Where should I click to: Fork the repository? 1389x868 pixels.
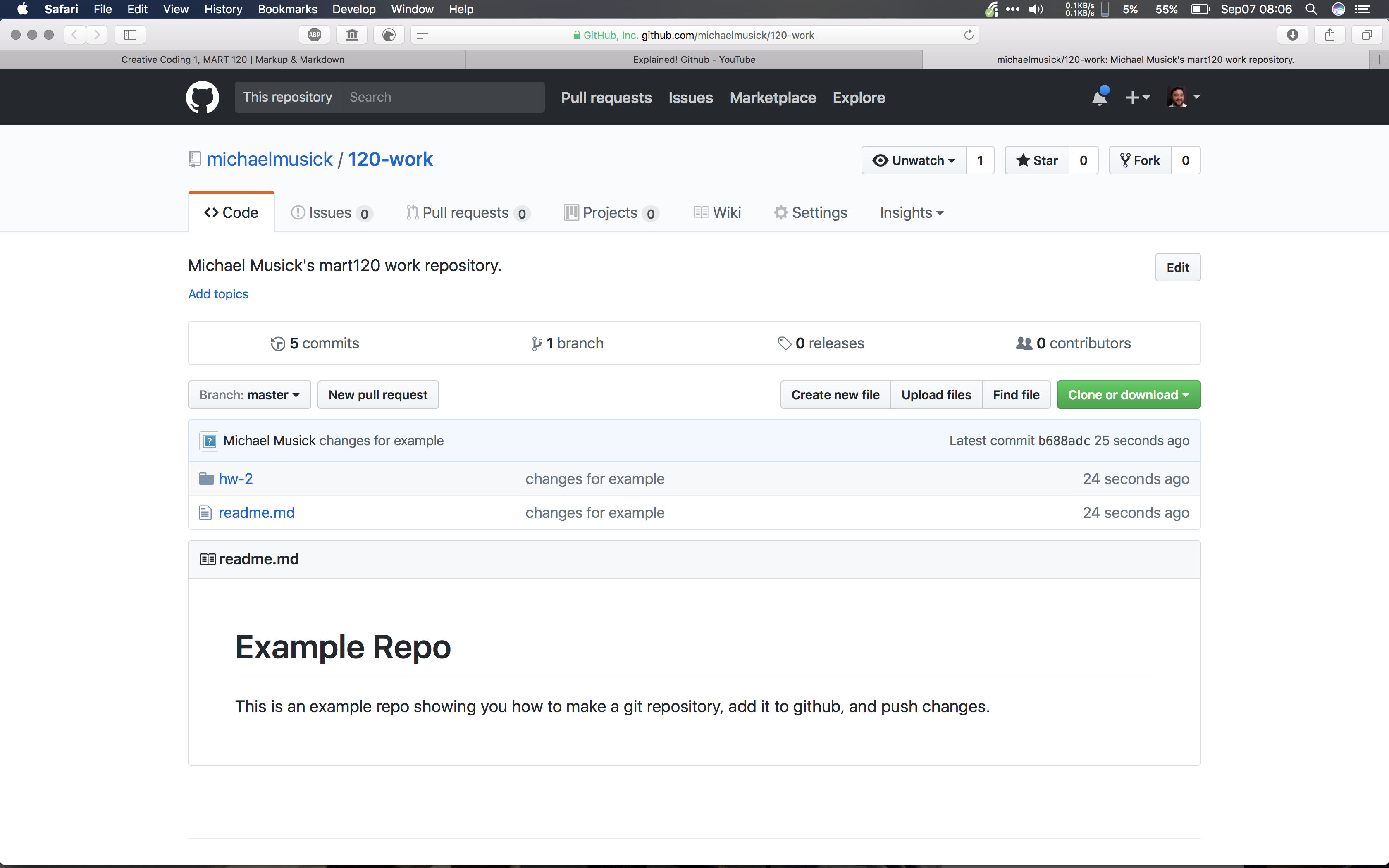(1140, 161)
